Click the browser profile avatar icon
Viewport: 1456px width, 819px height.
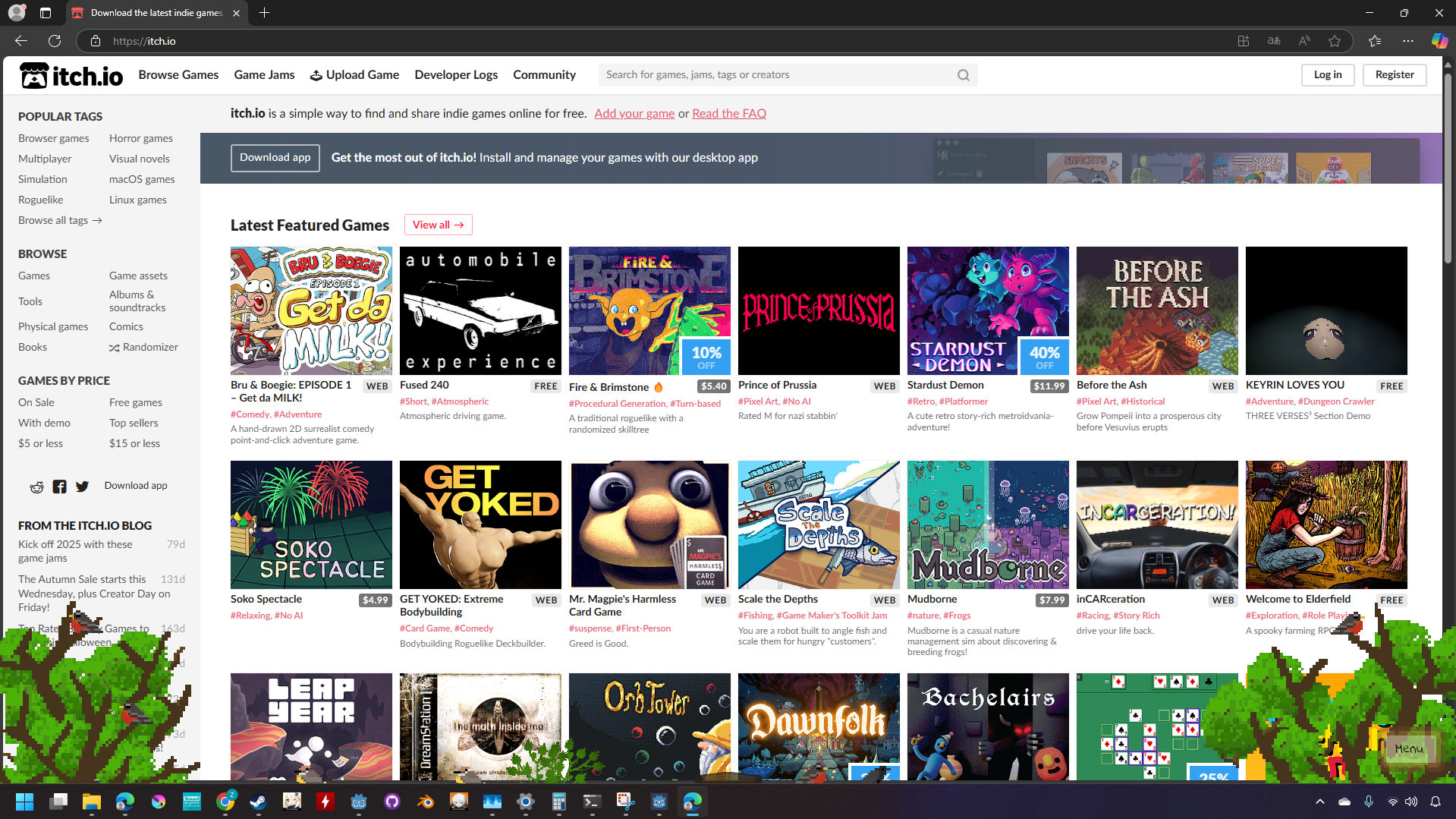17,13
